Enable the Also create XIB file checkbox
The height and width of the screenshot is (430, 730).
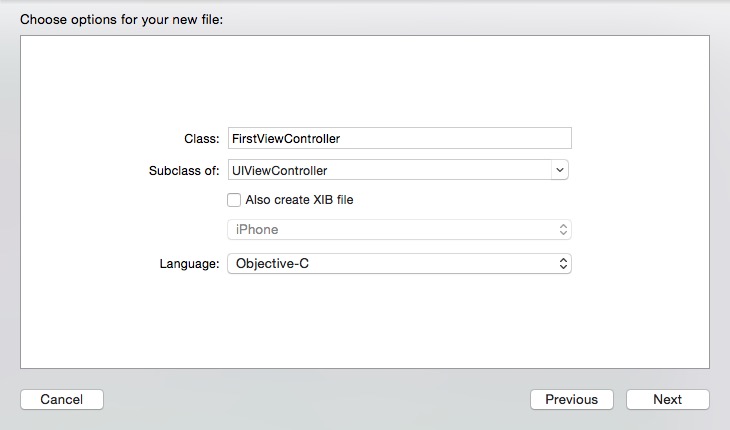(x=234, y=200)
